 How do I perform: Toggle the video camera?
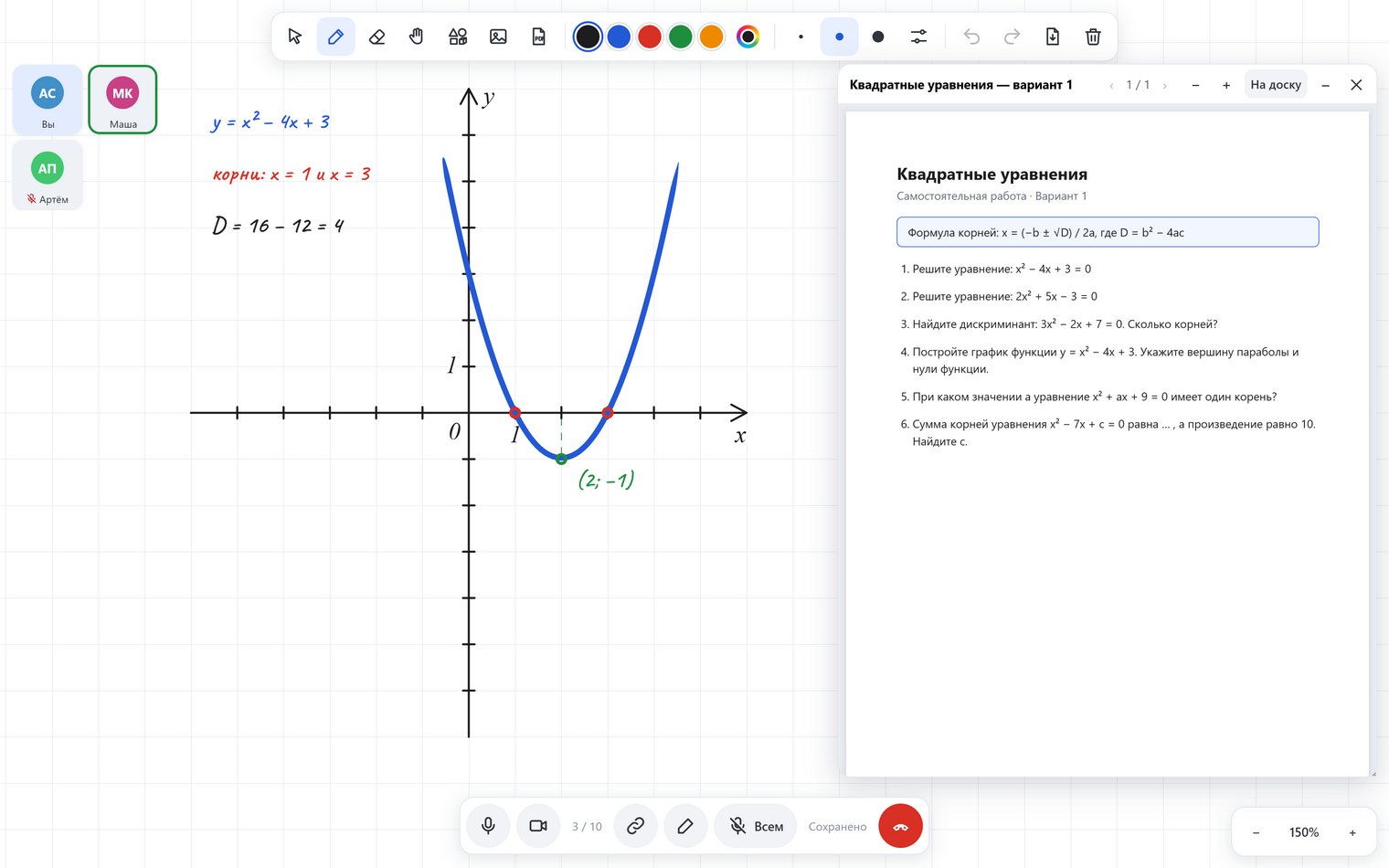538,826
